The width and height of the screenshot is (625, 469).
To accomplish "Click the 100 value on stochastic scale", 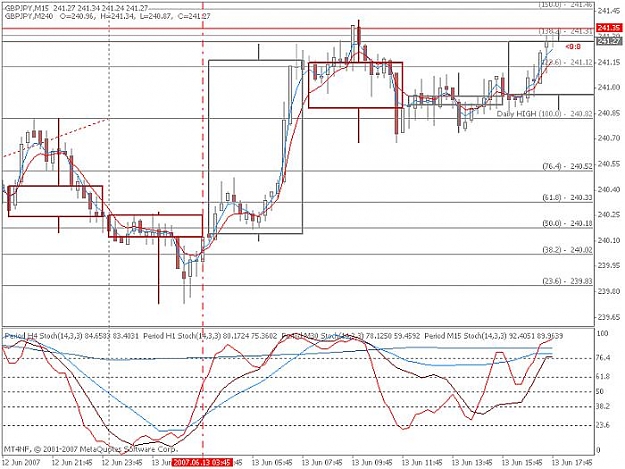I will point(602,333).
